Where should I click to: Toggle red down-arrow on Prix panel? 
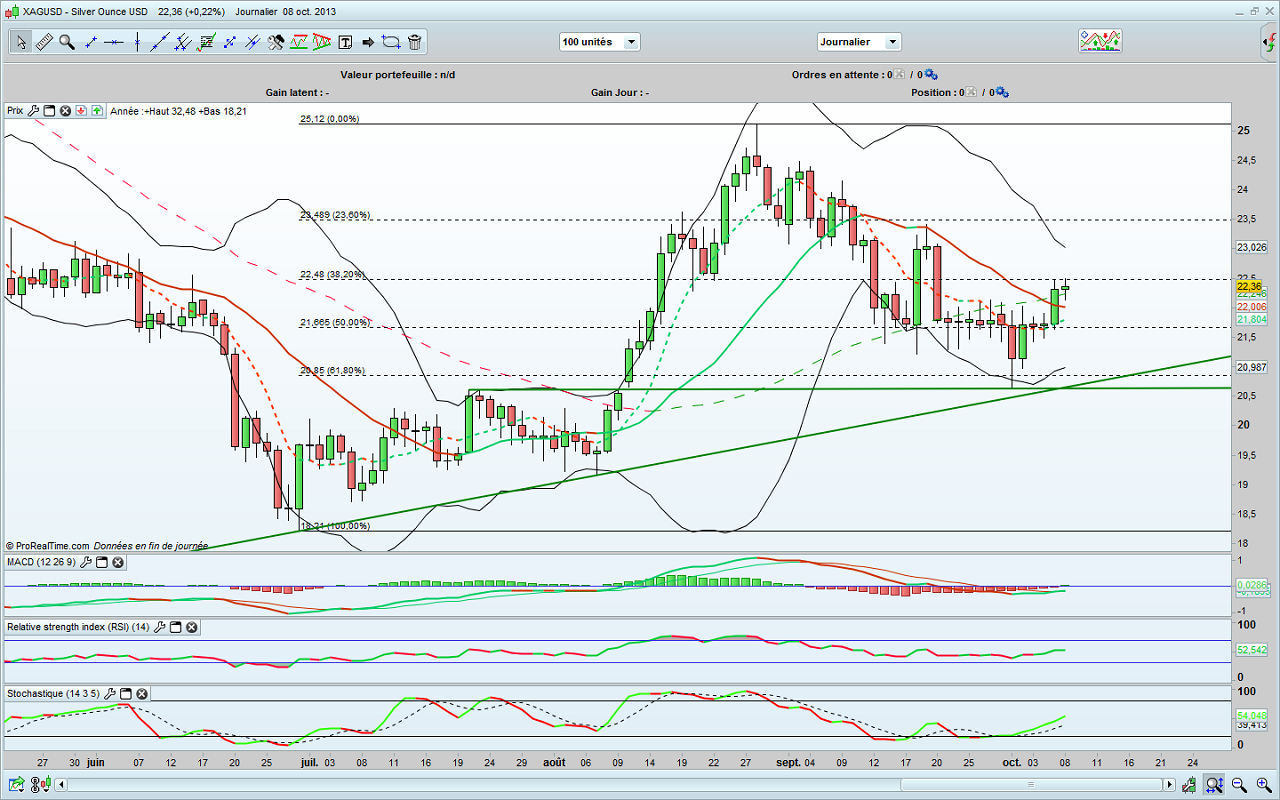point(81,111)
